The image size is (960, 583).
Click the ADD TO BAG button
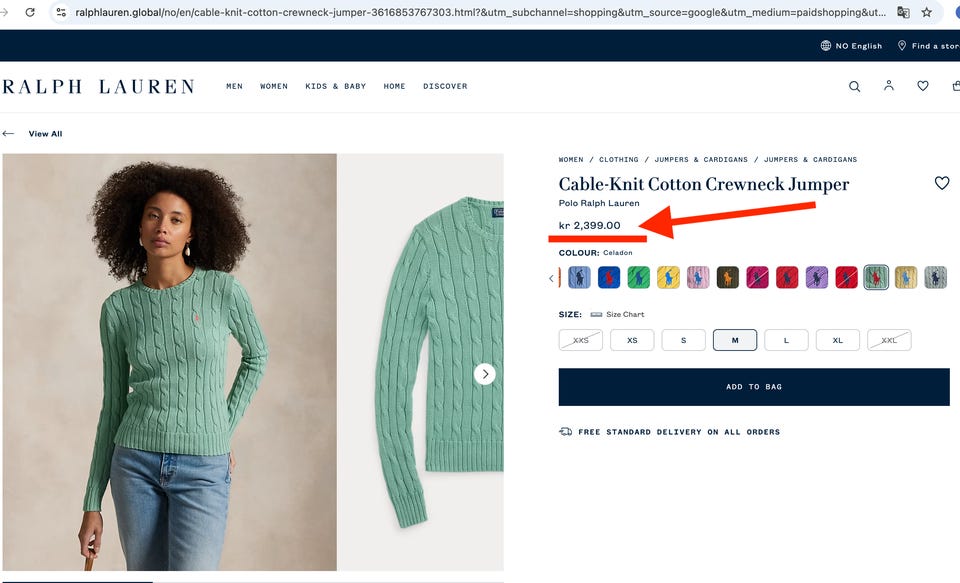[754, 387]
